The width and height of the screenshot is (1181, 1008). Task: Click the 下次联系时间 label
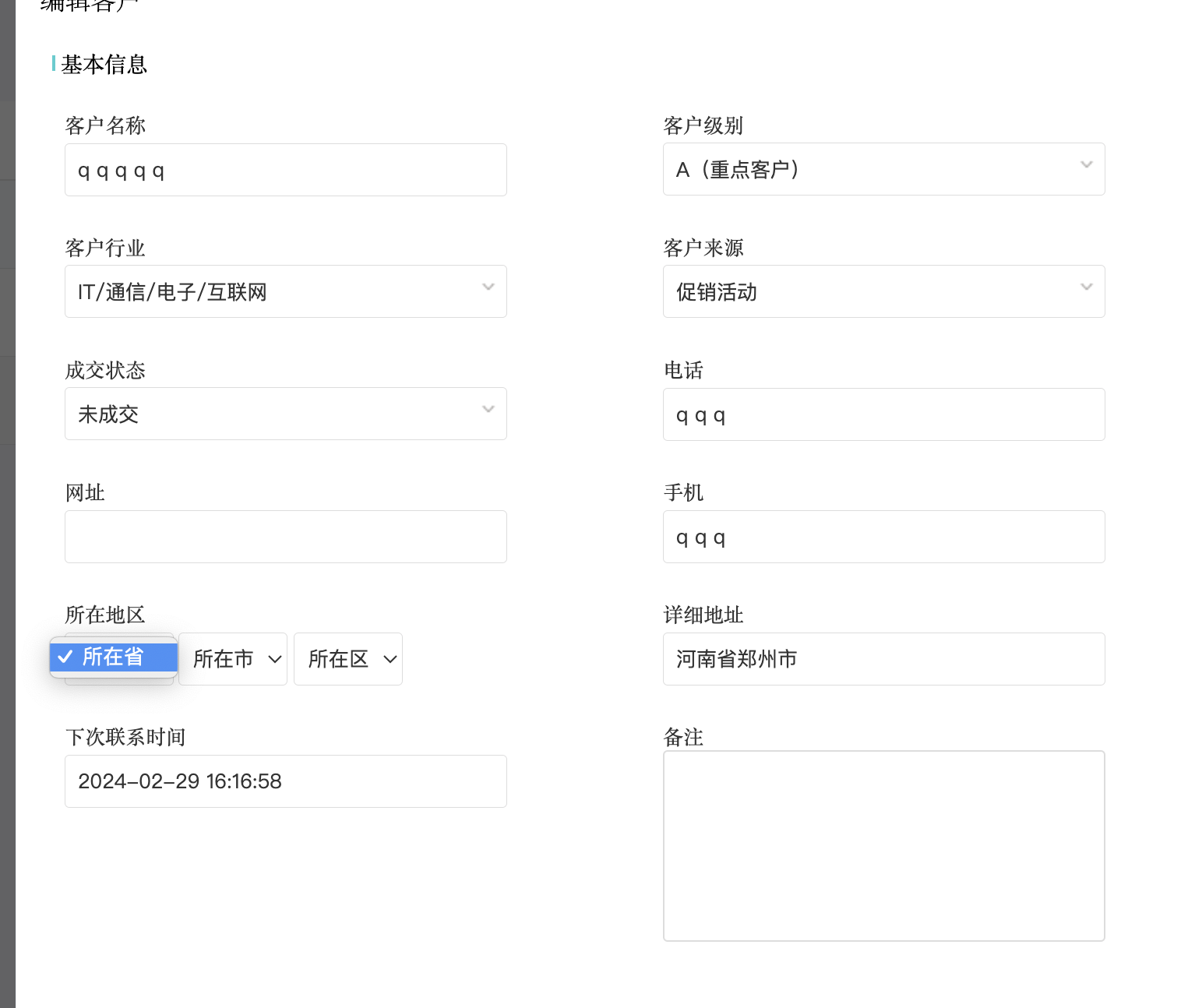(x=125, y=737)
